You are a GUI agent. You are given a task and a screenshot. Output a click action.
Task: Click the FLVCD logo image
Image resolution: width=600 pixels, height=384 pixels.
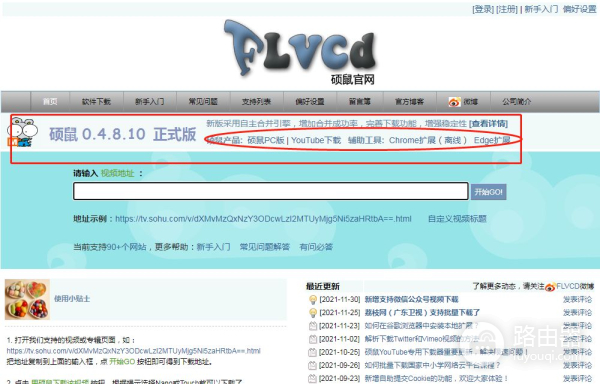click(301, 51)
